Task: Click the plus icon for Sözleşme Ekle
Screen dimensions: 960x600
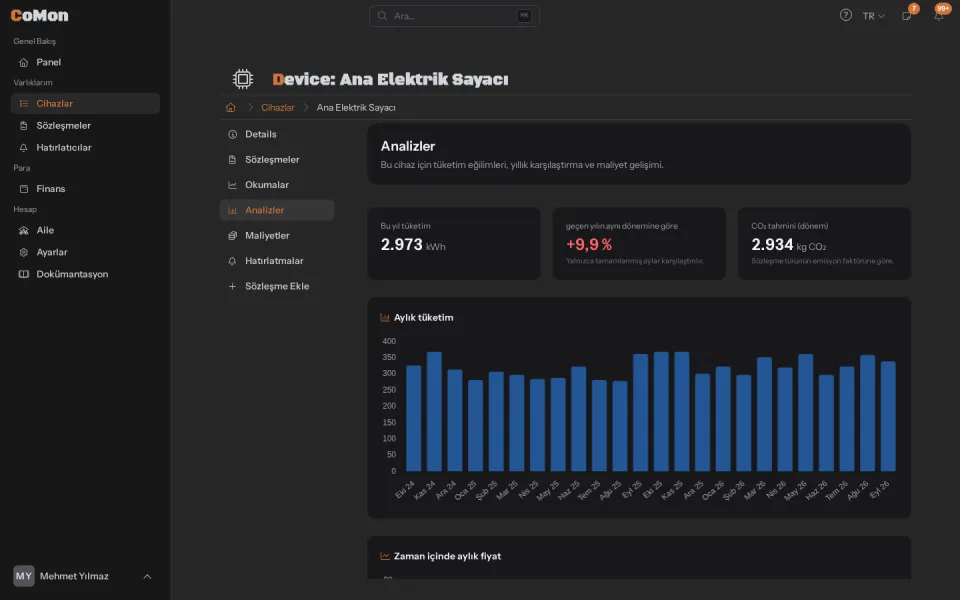Action: pos(232,286)
